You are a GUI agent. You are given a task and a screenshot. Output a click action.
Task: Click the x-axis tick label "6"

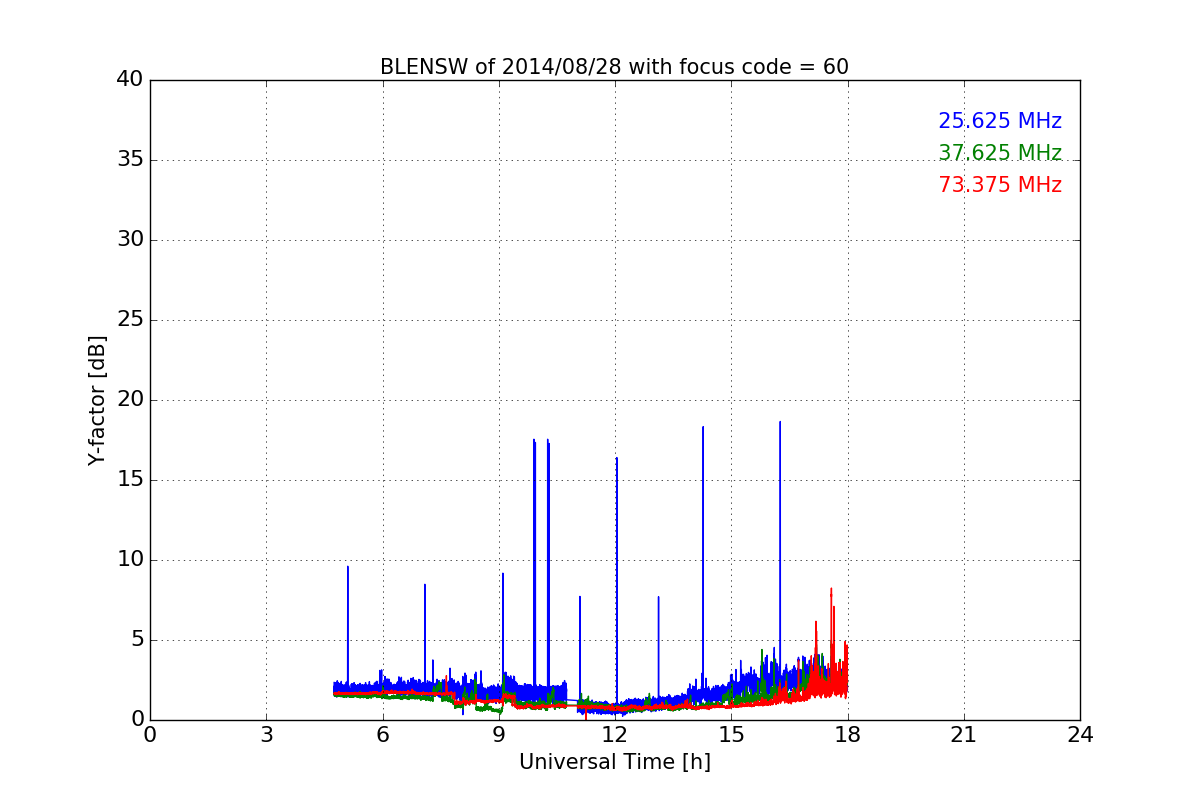pos(382,733)
